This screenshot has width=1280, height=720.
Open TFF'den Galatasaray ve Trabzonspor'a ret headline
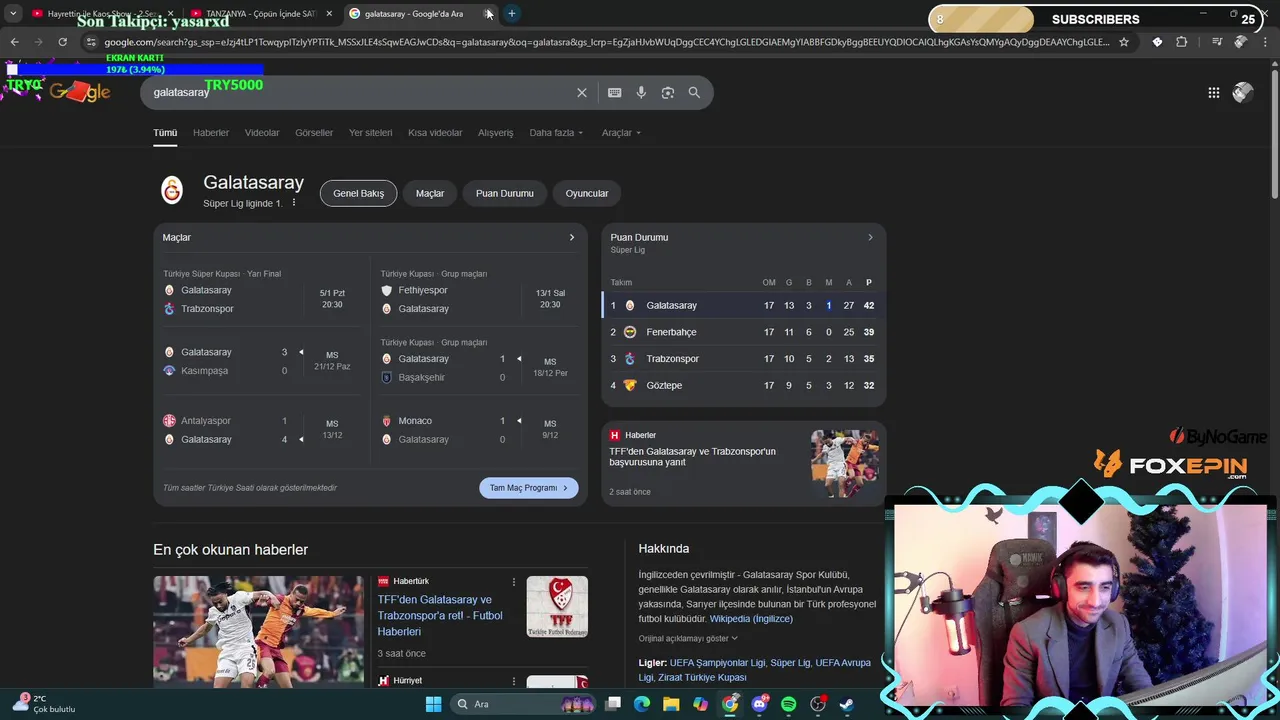[x=440, y=616]
